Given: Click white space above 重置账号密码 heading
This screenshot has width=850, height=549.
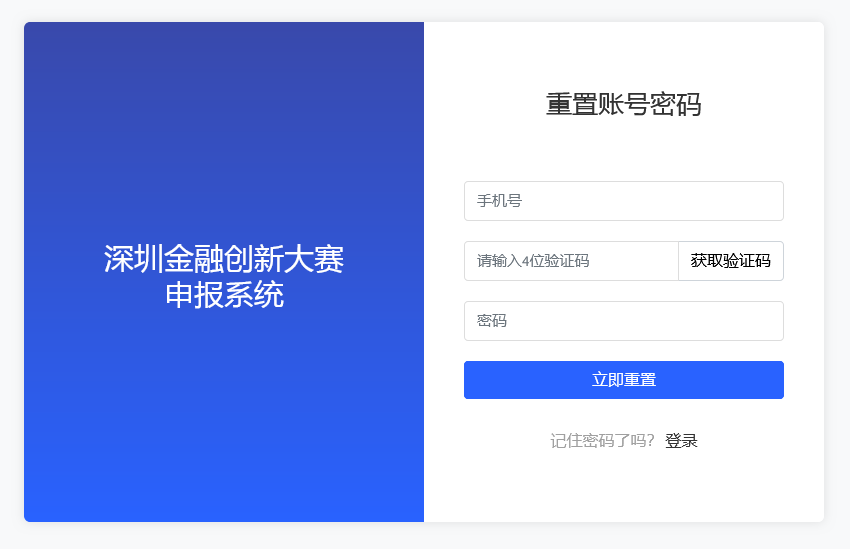Looking at the screenshot, I should coord(623,54).
